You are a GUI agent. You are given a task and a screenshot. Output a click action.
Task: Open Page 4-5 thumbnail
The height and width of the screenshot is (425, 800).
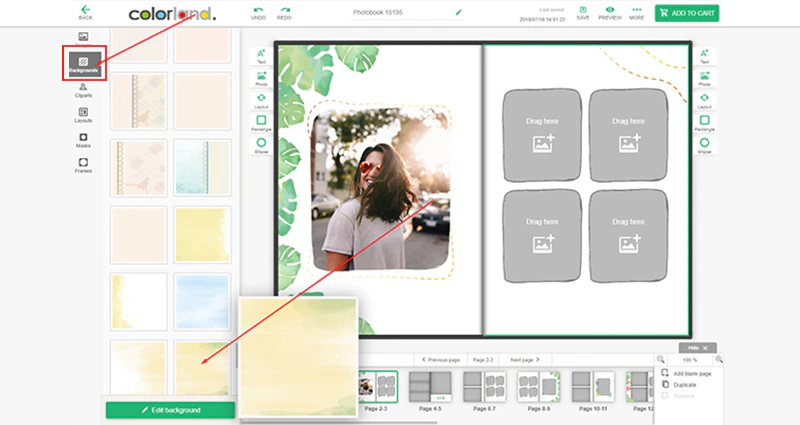[430, 390]
